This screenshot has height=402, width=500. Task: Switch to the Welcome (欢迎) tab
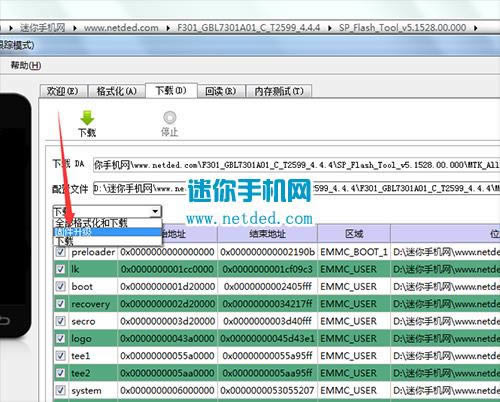pyautogui.click(x=63, y=91)
